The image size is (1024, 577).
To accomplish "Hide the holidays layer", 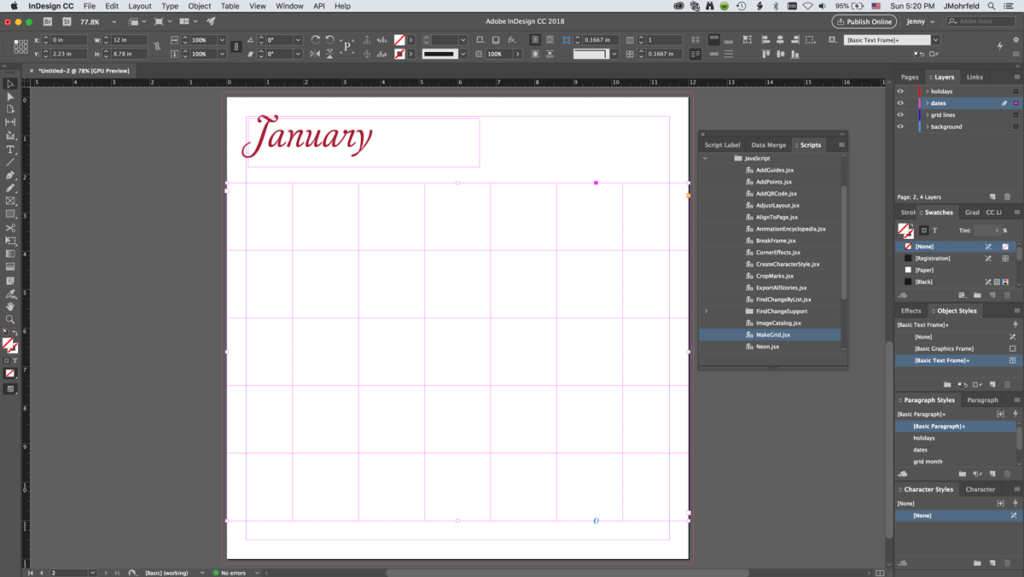I will (900, 91).
